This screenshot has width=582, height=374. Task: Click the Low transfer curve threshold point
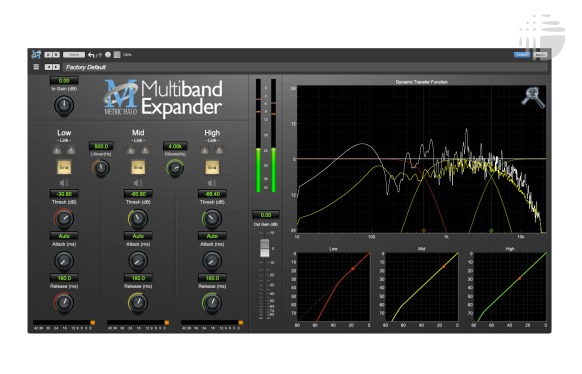(353, 269)
